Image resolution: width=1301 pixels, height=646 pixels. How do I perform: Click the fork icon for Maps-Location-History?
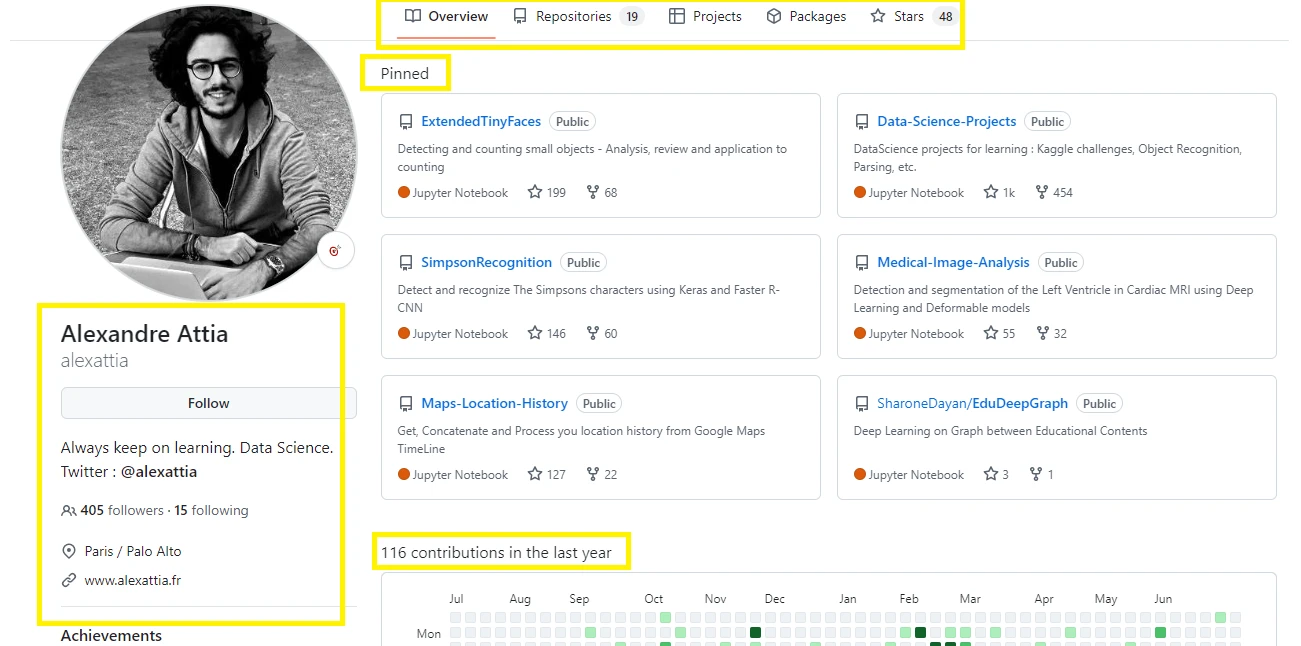(x=593, y=474)
